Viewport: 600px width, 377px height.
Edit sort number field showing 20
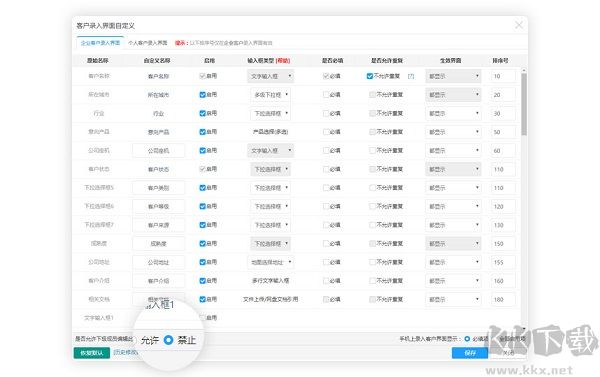tap(503, 95)
